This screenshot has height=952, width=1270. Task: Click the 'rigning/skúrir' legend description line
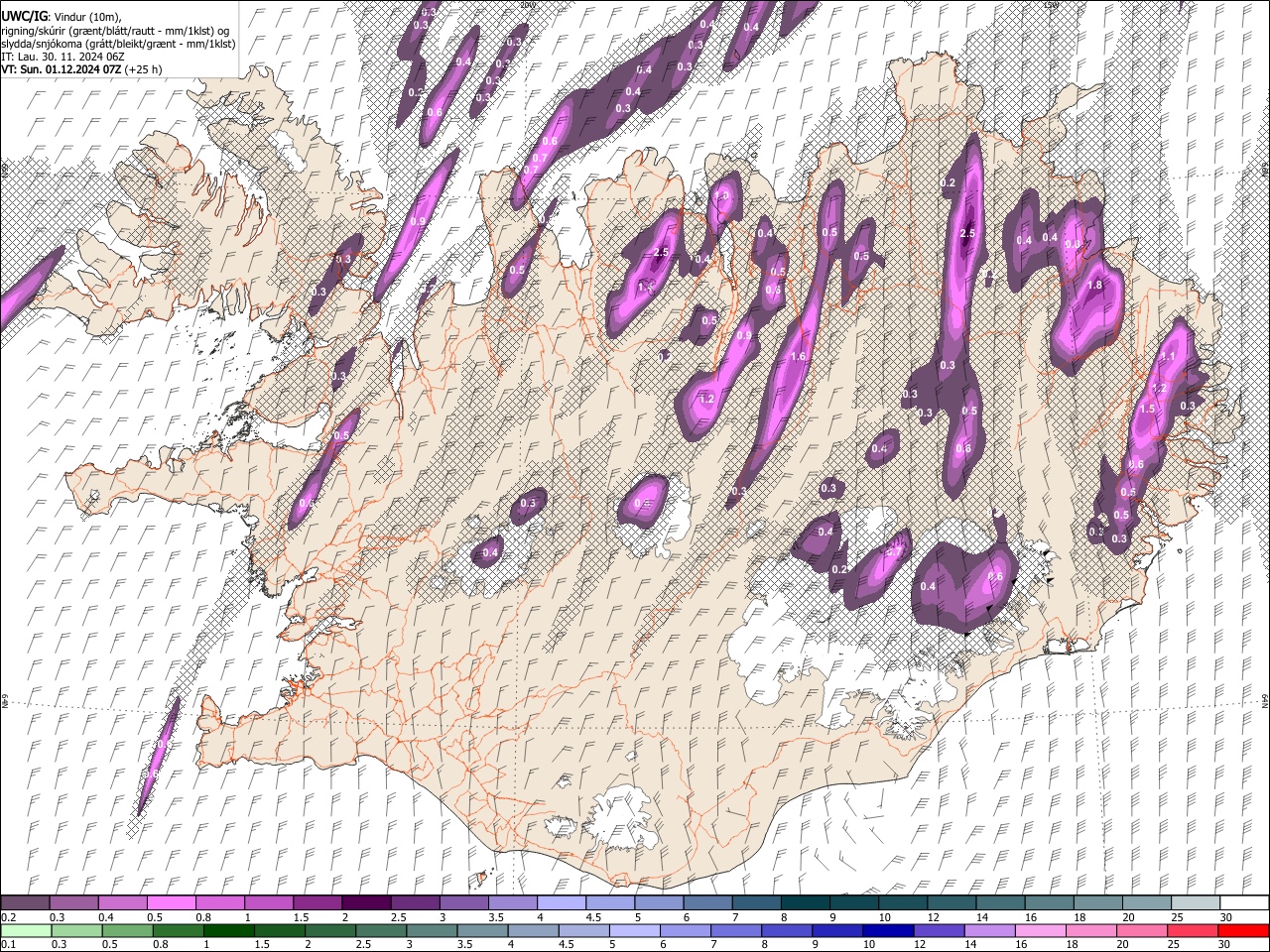coord(115,30)
